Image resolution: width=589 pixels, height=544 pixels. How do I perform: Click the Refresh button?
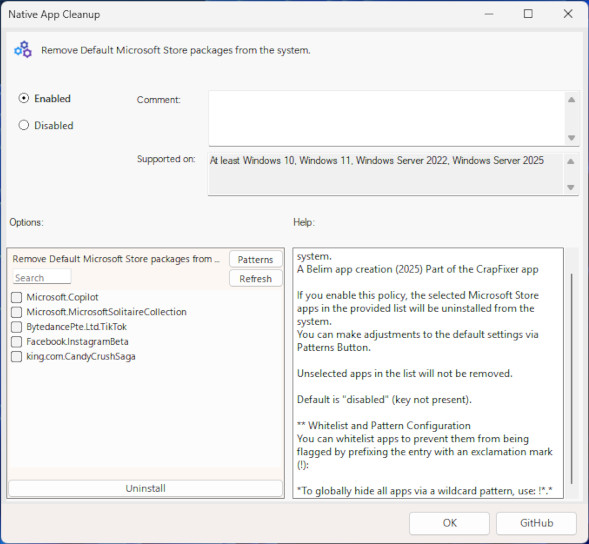click(x=255, y=278)
